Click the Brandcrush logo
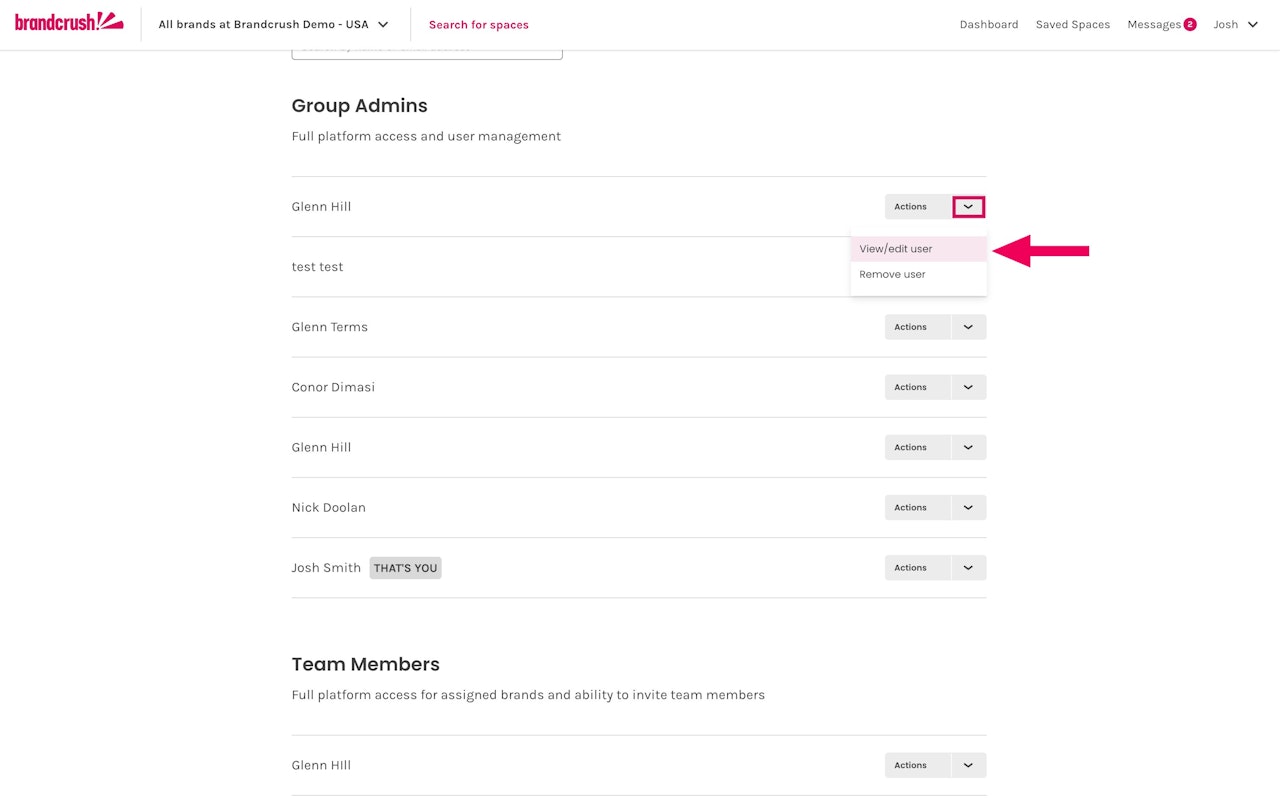The image size is (1280, 800). pyautogui.click(x=69, y=22)
